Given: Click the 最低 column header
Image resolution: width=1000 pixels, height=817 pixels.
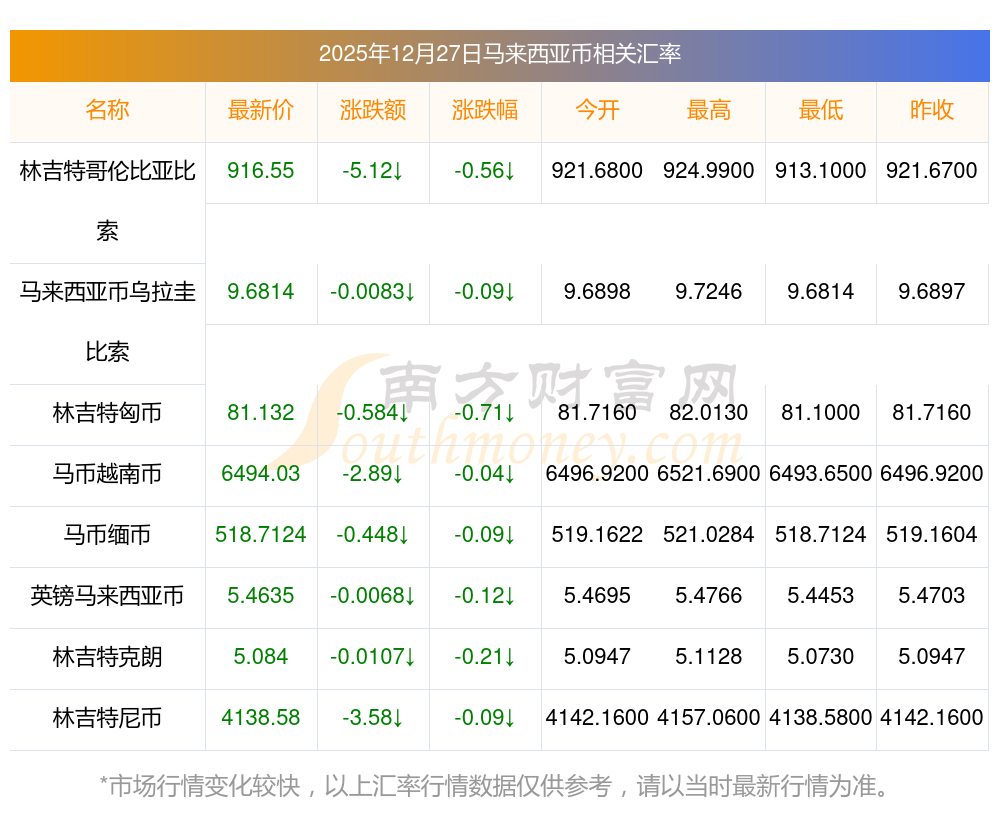Looking at the screenshot, I should [x=821, y=110].
